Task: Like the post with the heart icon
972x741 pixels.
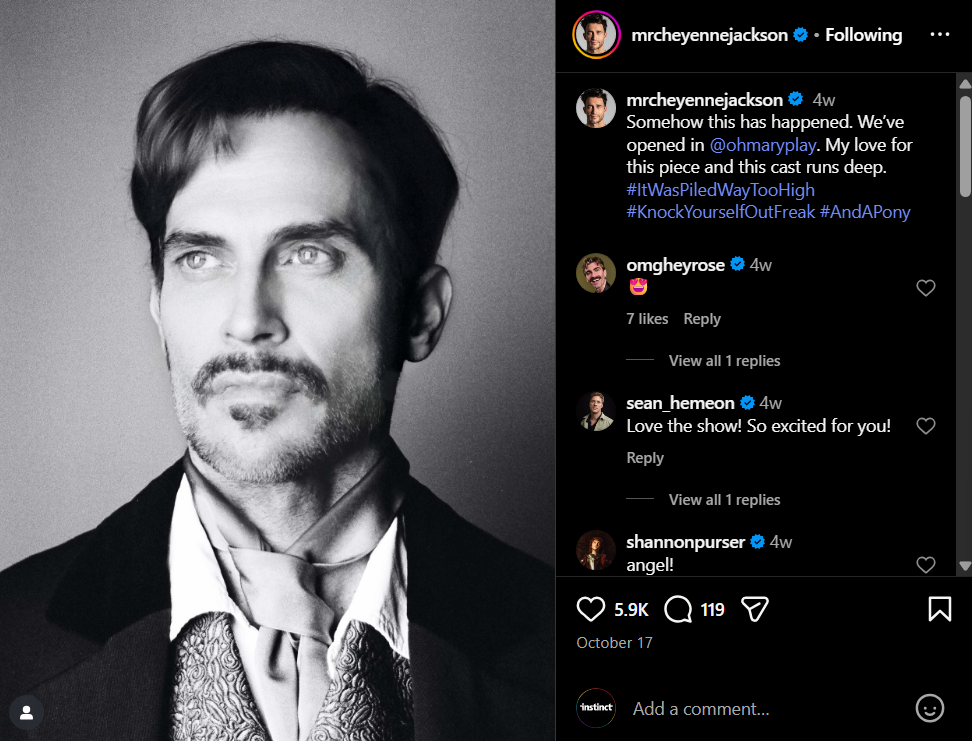Action: click(592, 609)
